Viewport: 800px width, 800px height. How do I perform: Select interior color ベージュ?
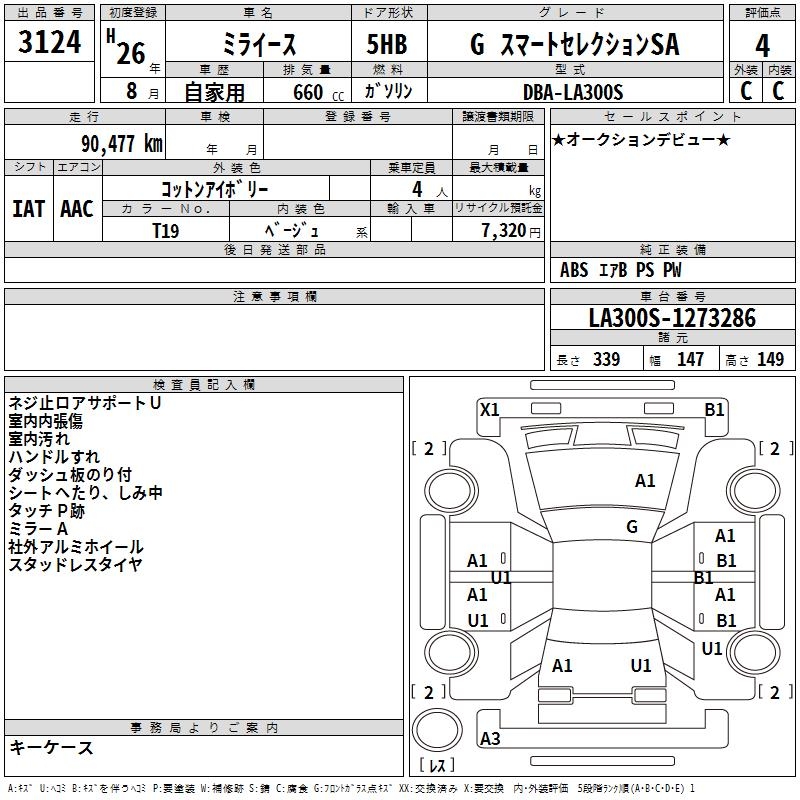(292, 231)
